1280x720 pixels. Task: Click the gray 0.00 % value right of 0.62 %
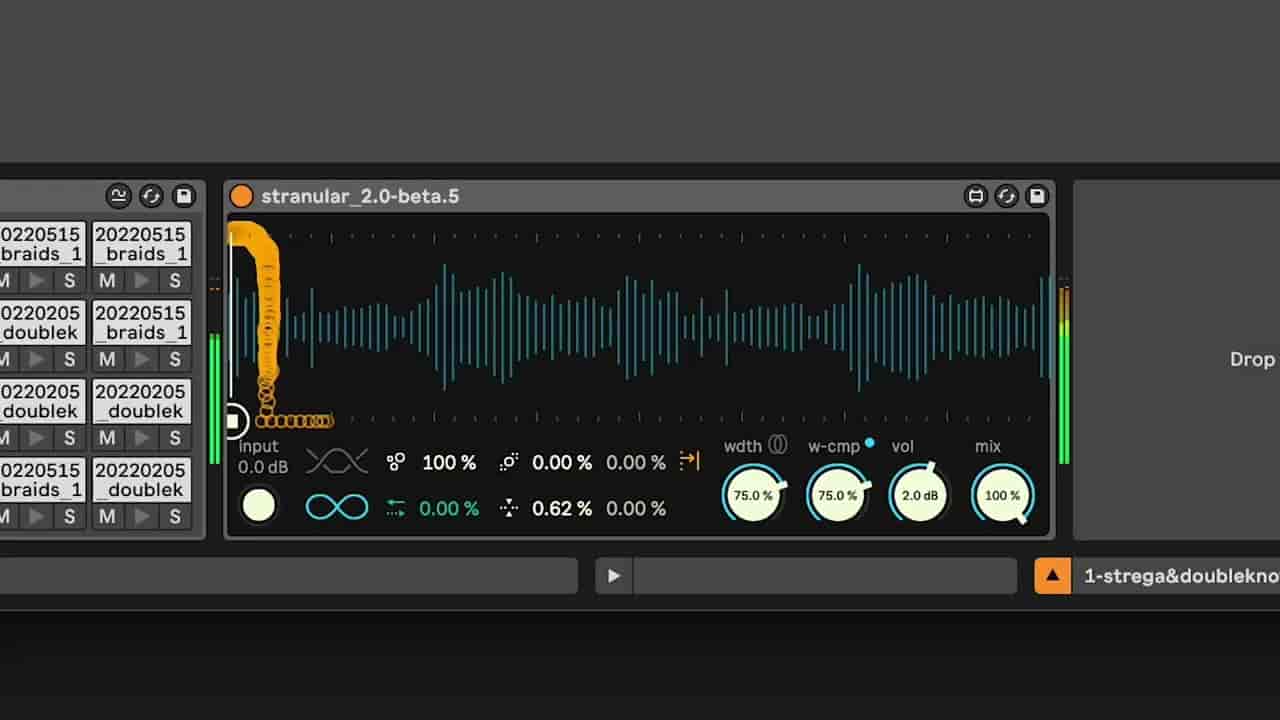pyautogui.click(x=636, y=509)
